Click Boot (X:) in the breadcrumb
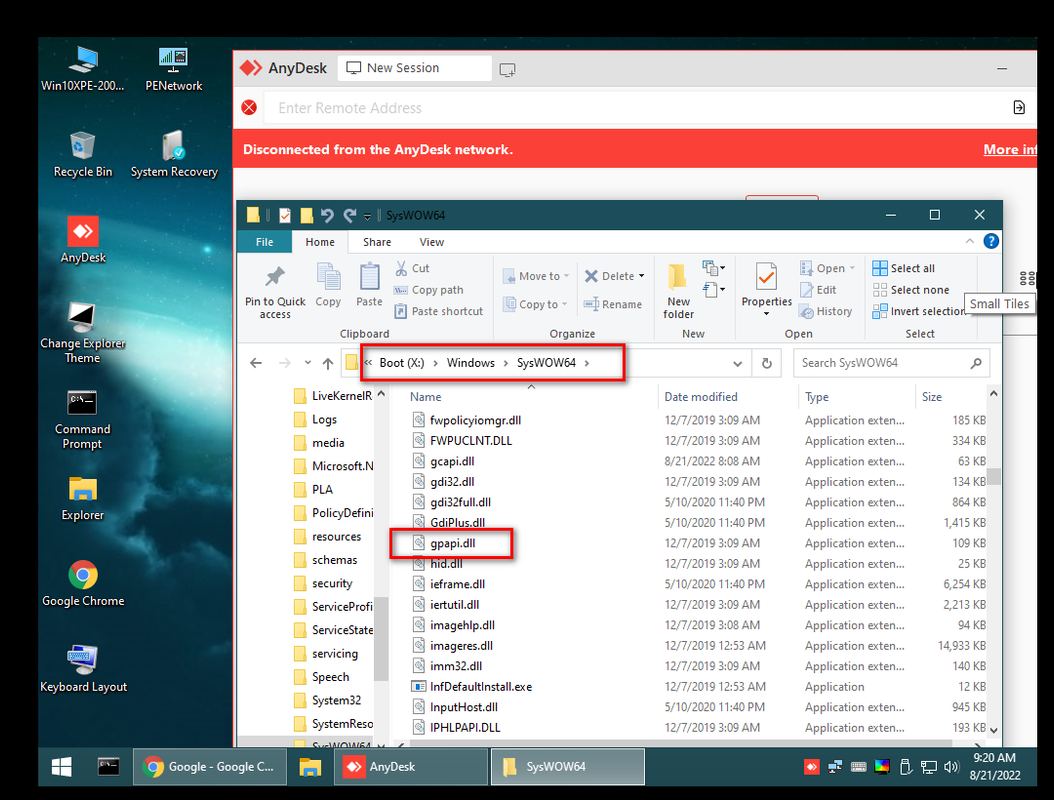The image size is (1054, 800). coord(401,363)
